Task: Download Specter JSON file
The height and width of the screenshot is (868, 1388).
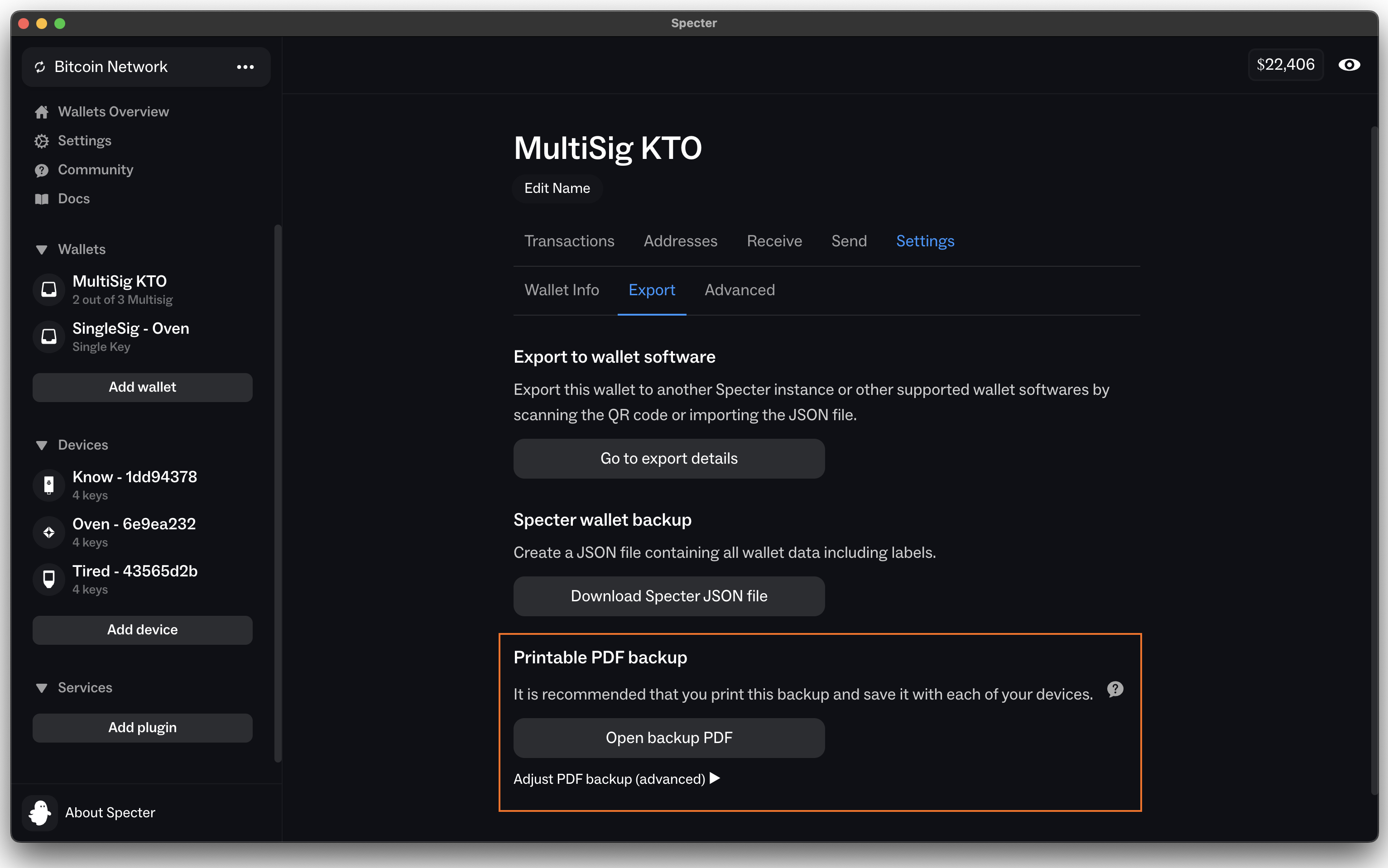Action: (669, 596)
